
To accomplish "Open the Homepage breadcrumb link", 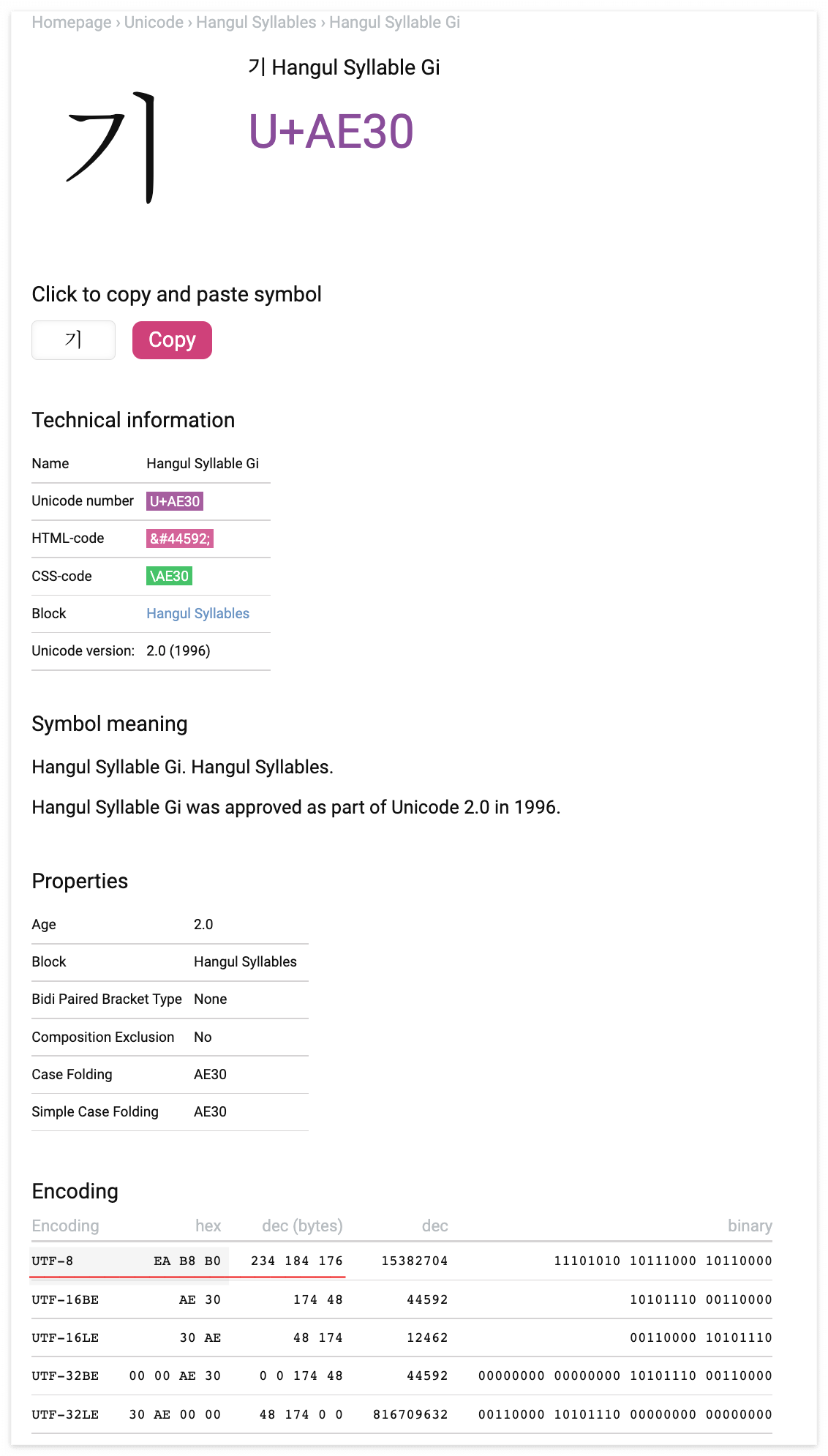I will pos(72,22).
